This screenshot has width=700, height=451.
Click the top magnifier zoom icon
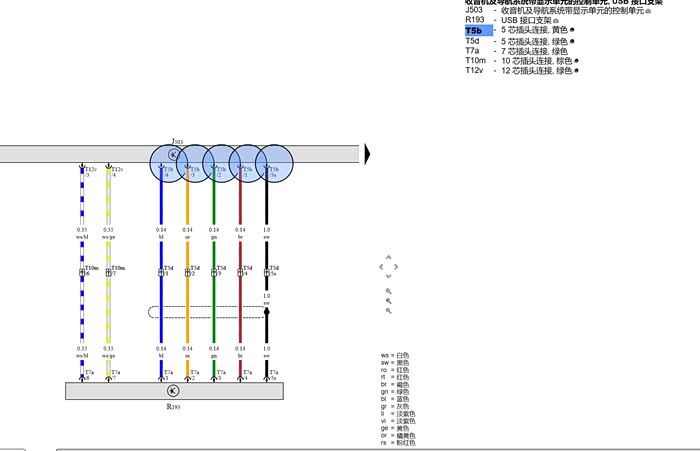click(388, 291)
